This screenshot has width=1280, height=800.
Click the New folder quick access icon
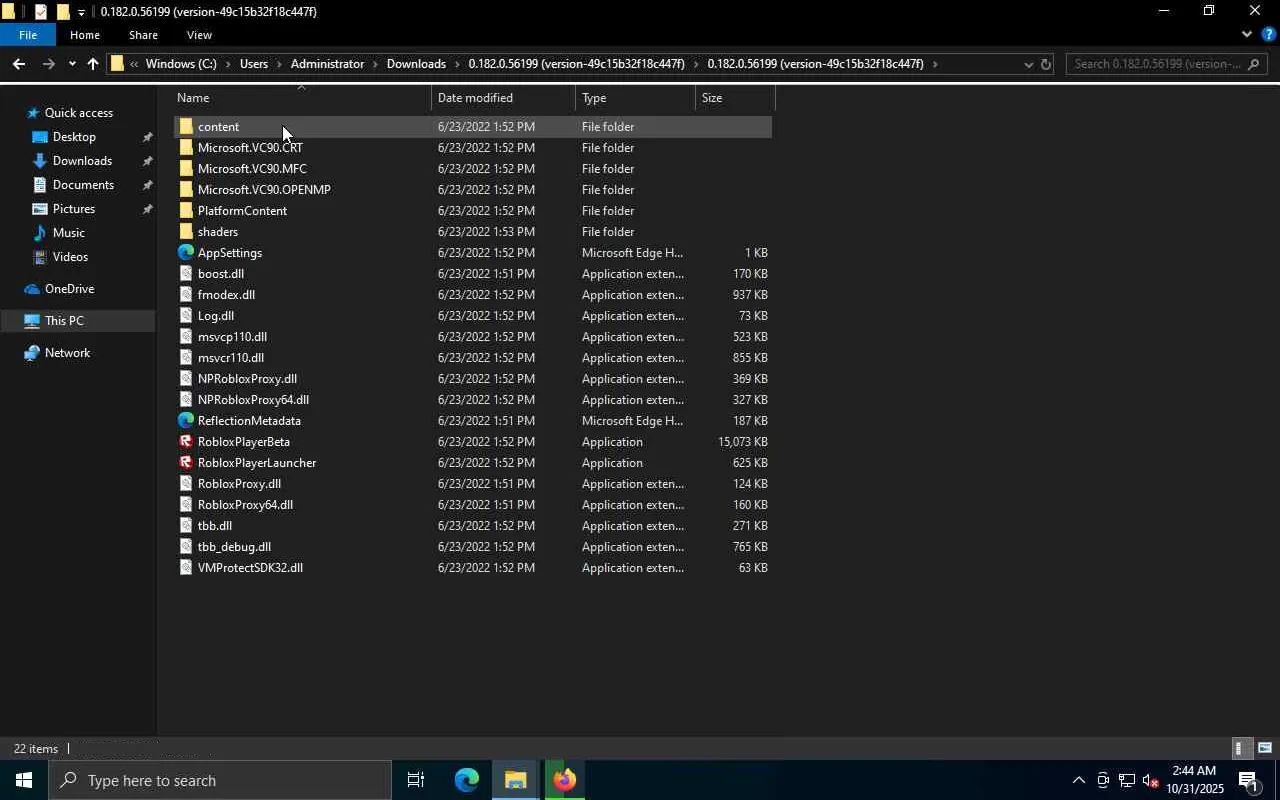click(62, 12)
